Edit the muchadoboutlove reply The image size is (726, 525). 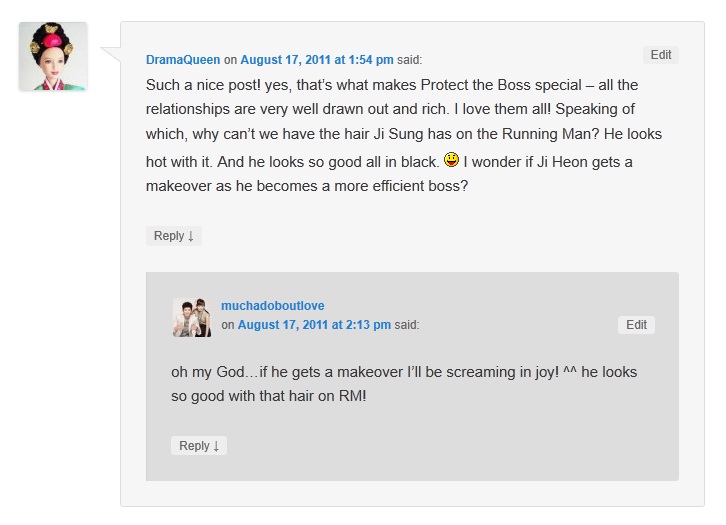(636, 325)
